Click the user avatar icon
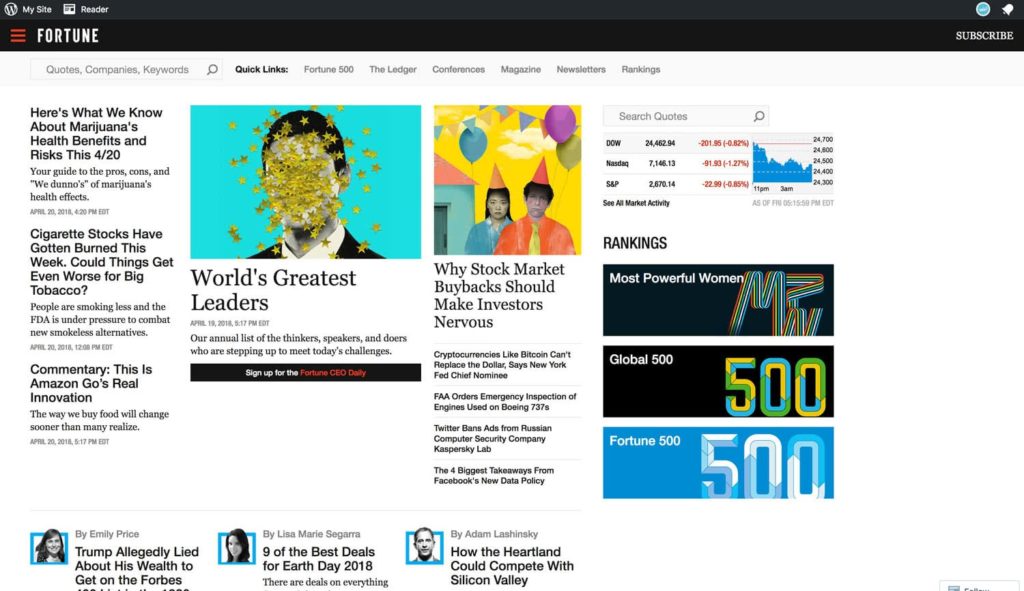This screenshot has height=591, width=1024. (982, 9)
